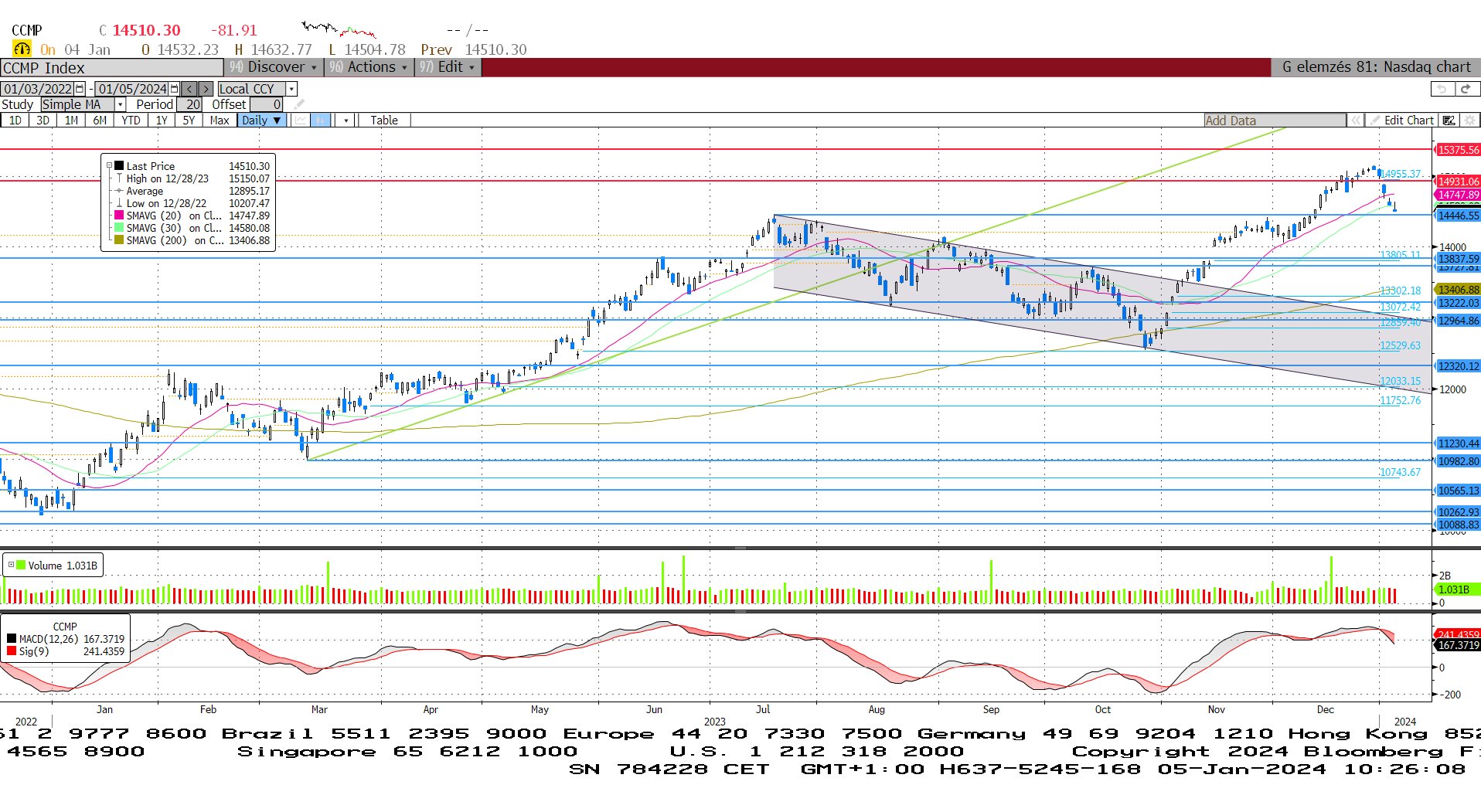Click the olive SMAVG (200) color swatch

click(x=119, y=240)
